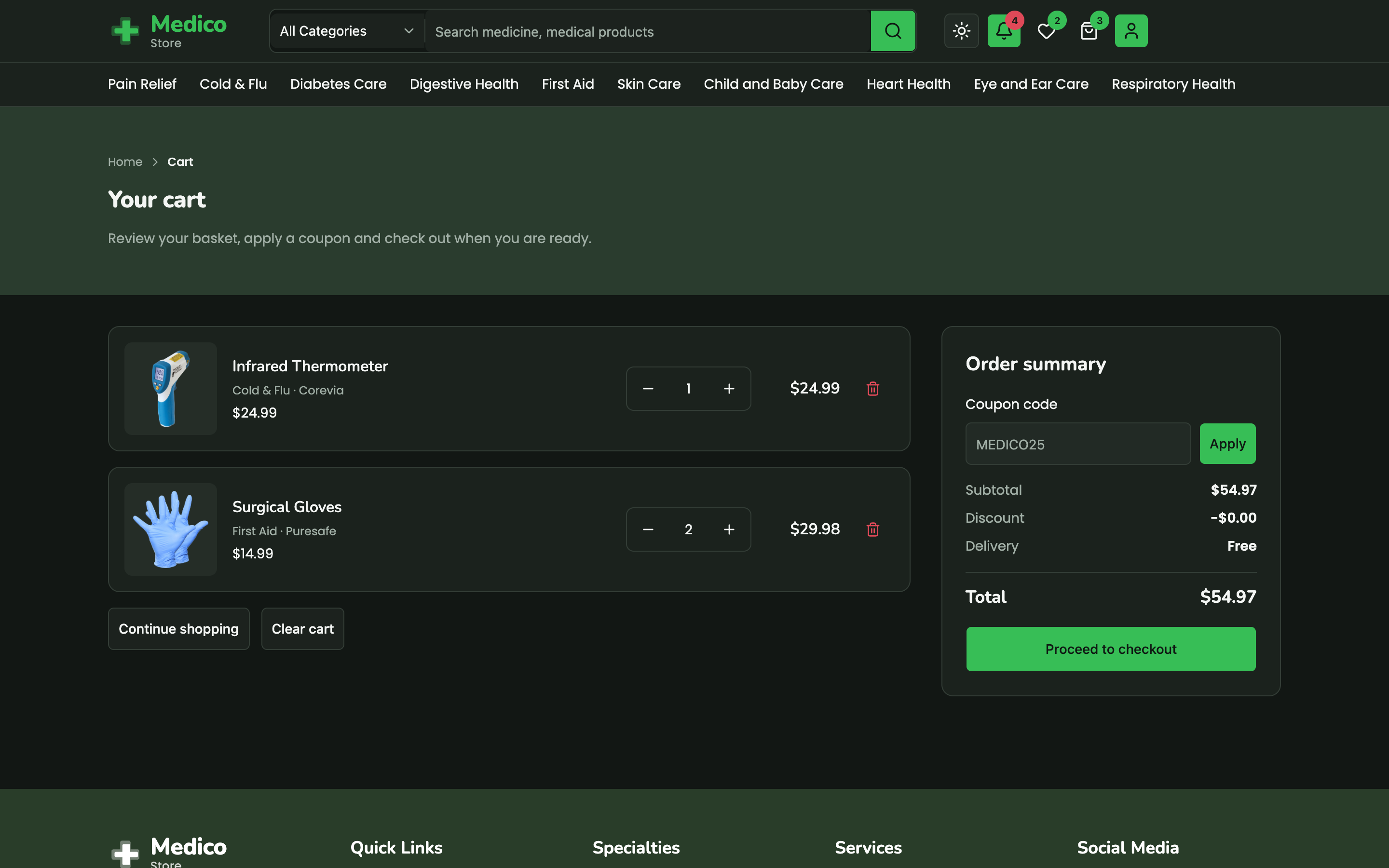This screenshot has height=868, width=1389.
Task: Click the Medico Store logo in header
Action: tap(169, 31)
